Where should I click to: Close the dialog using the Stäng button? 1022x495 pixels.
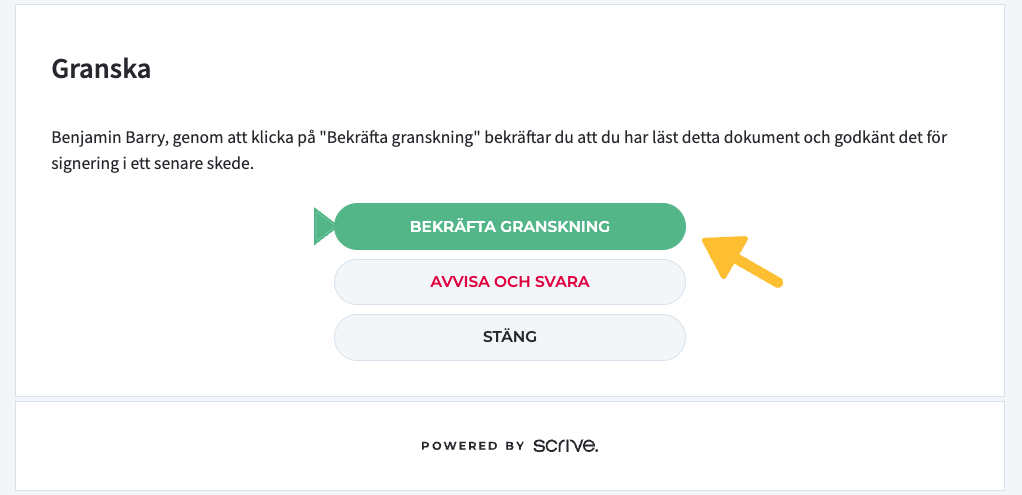coord(509,336)
